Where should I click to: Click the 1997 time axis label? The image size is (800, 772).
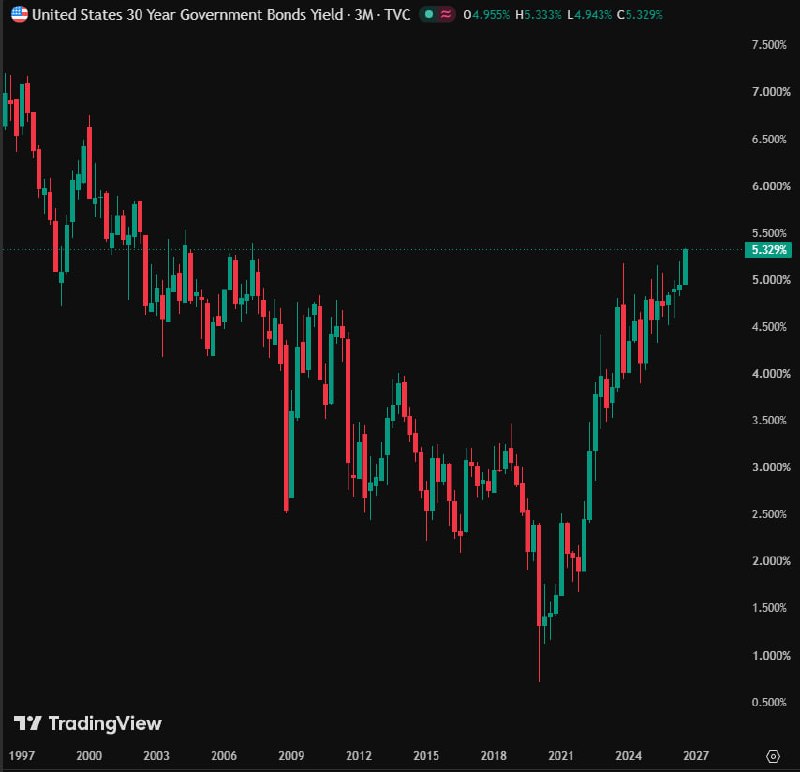pos(22,756)
